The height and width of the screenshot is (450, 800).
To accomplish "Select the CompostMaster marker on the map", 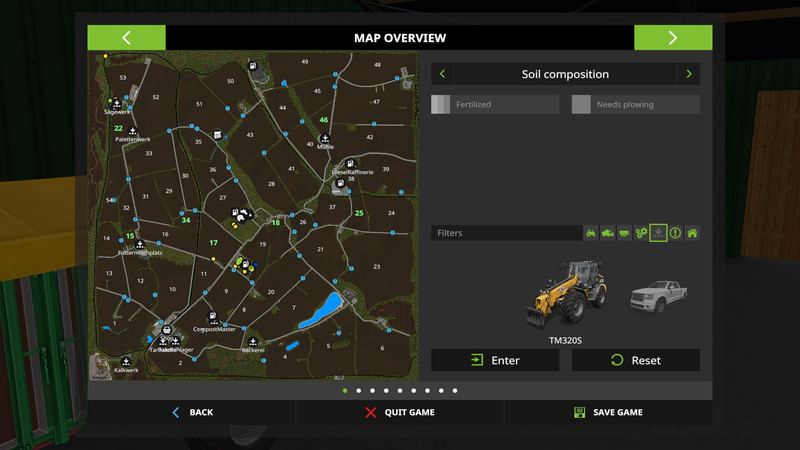I will [x=213, y=320].
